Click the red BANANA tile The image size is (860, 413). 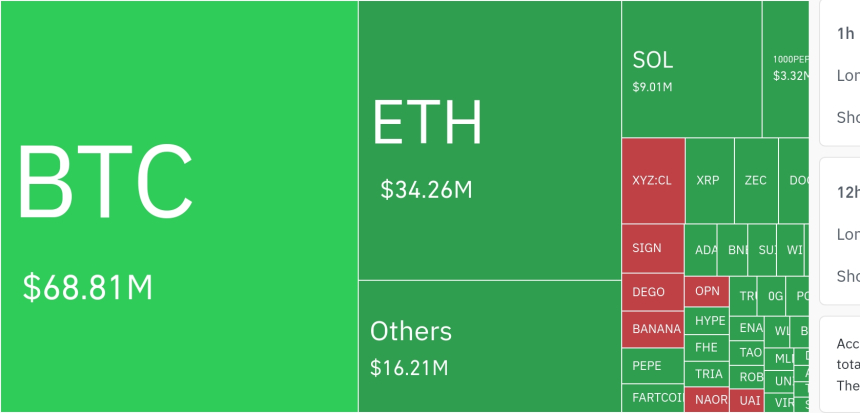point(653,329)
